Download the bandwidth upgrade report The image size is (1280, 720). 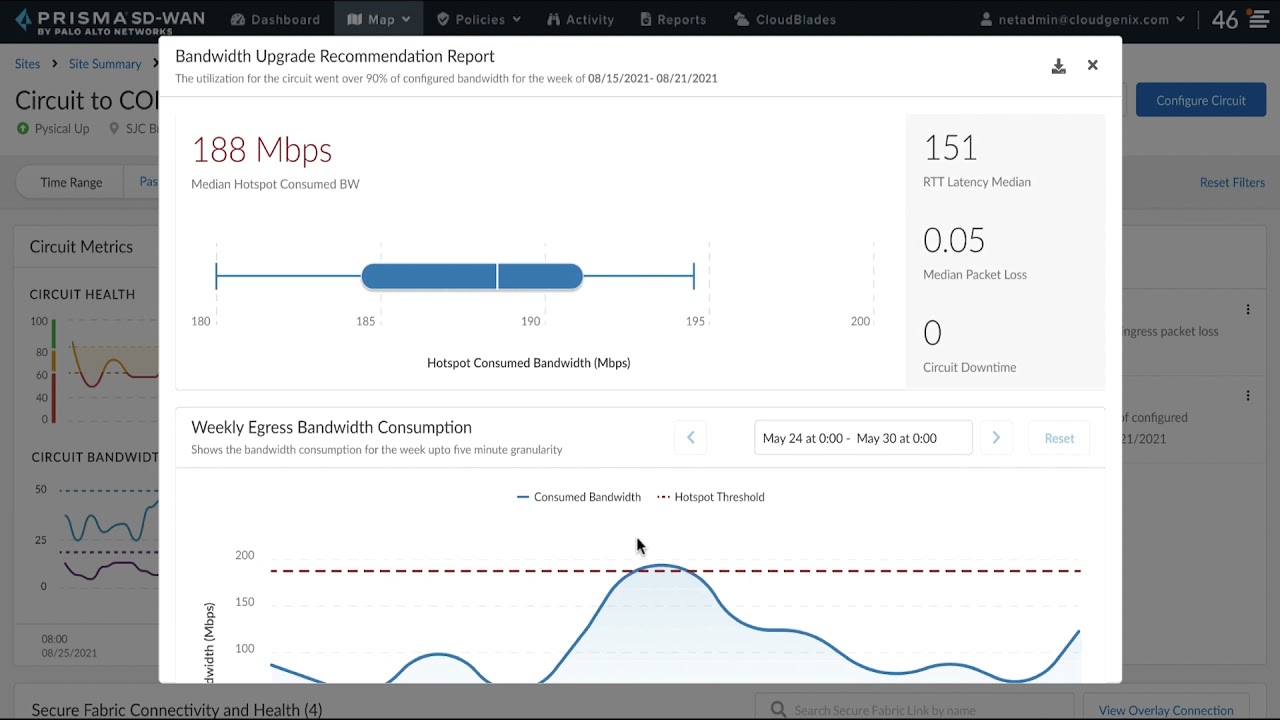point(1058,66)
